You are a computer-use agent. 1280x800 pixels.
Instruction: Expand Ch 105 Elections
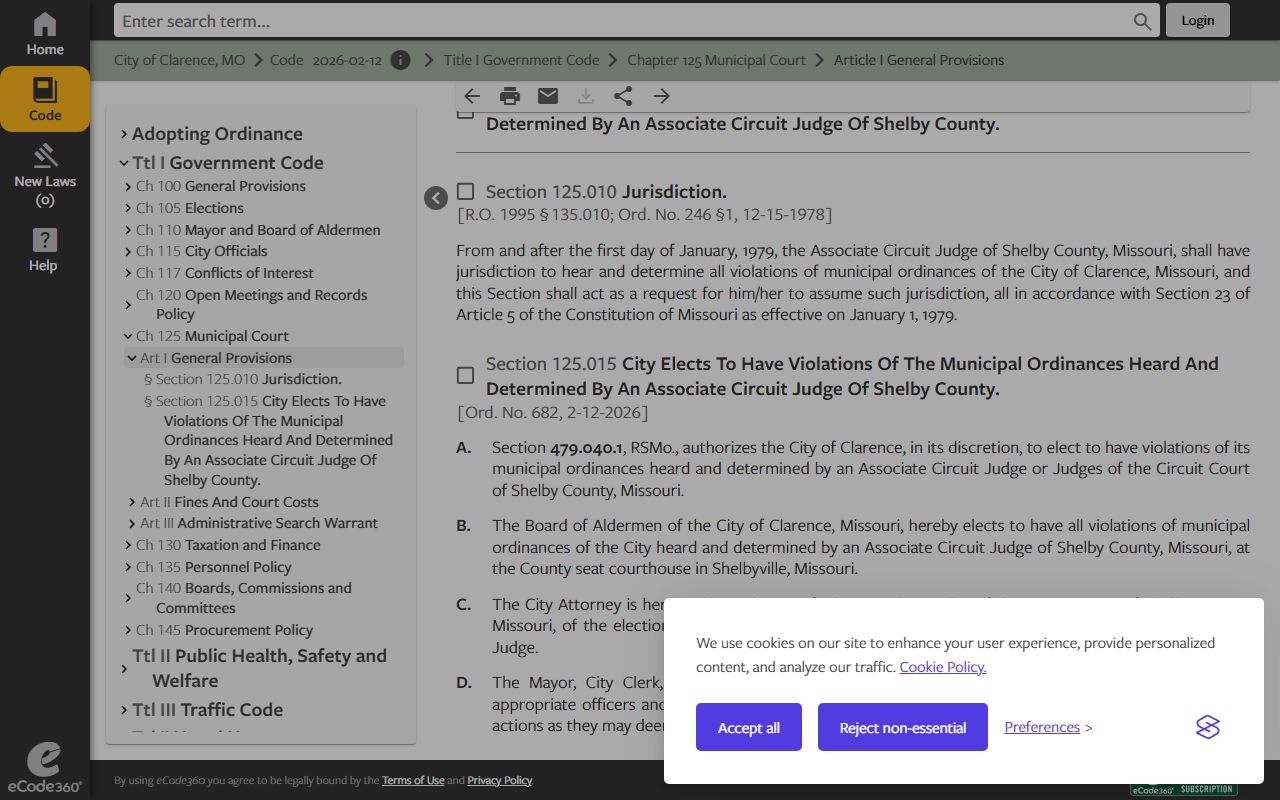tap(128, 208)
